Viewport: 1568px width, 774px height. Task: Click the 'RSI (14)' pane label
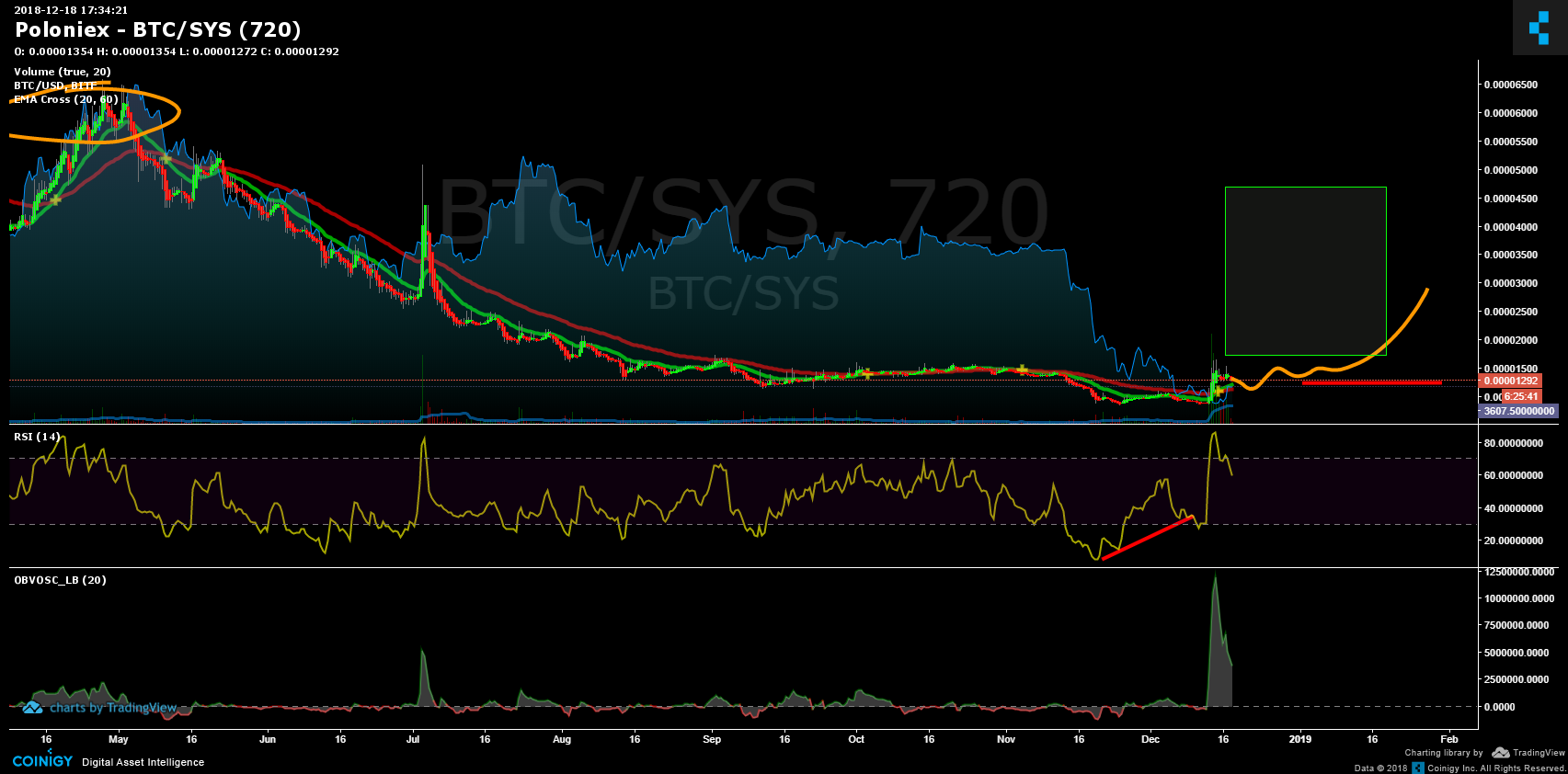[x=37, y=437]
